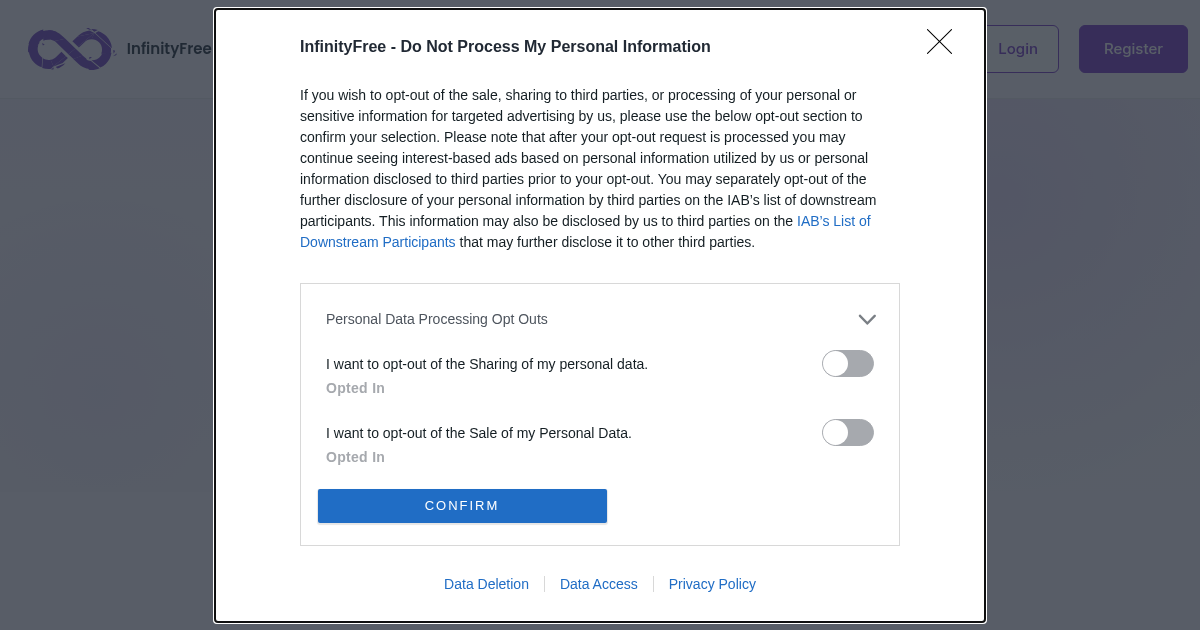Click the Opted In status under Sale
This screenshot has width=1200, height=630.
point(355,457)
